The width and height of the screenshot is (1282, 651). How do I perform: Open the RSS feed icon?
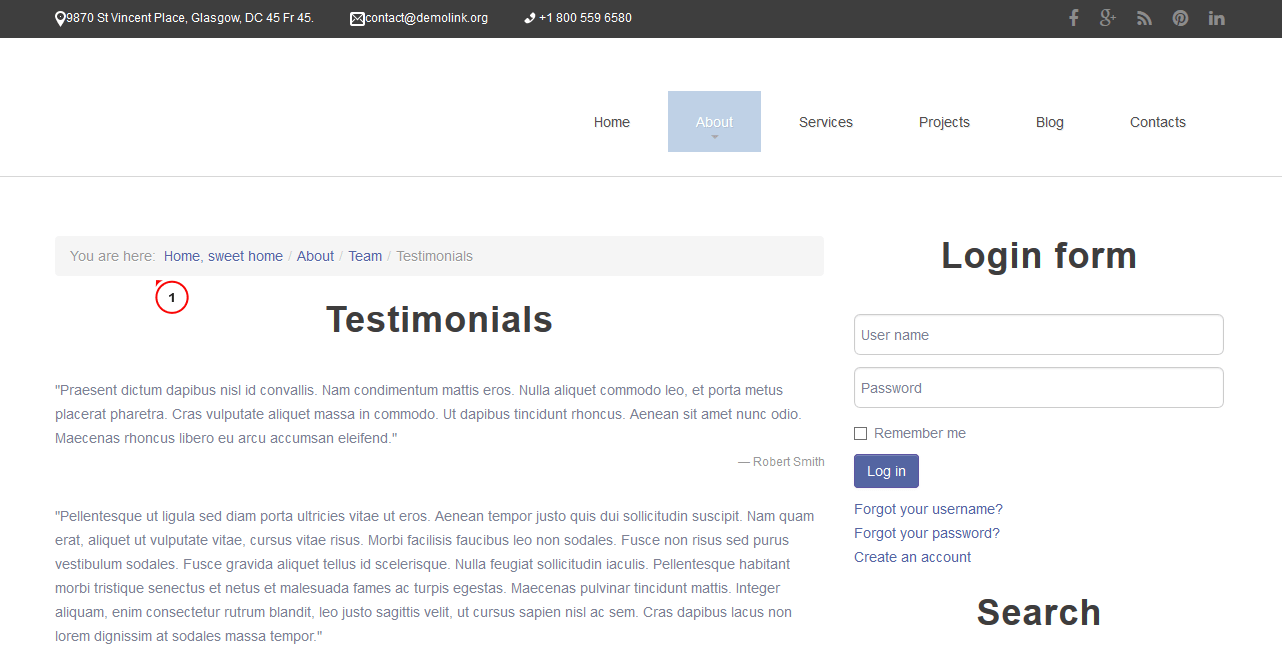pos(1144,17)
